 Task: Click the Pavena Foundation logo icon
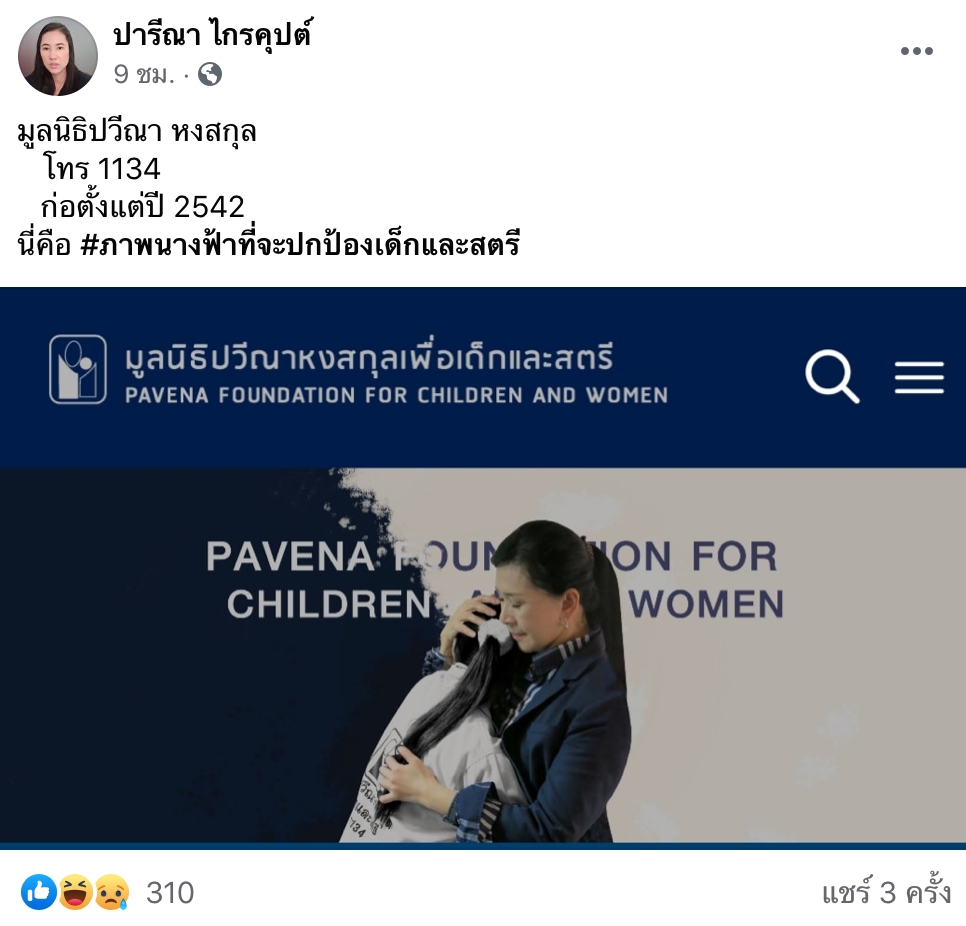[x=78, y=370]
